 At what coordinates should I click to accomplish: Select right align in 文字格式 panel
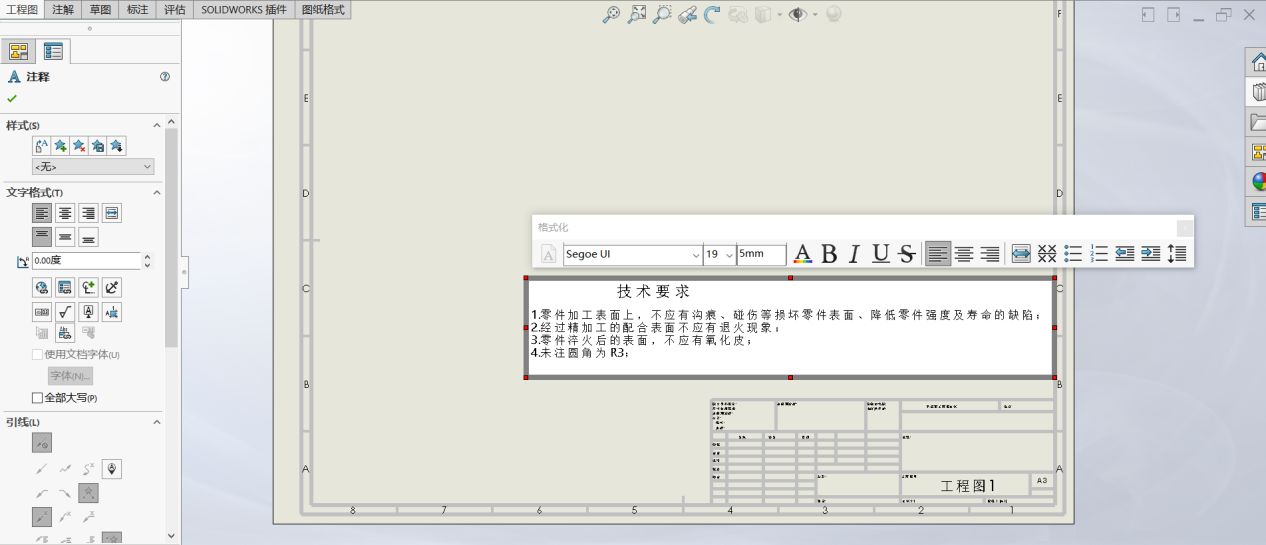pyautogui.click(x=89, y=213)
